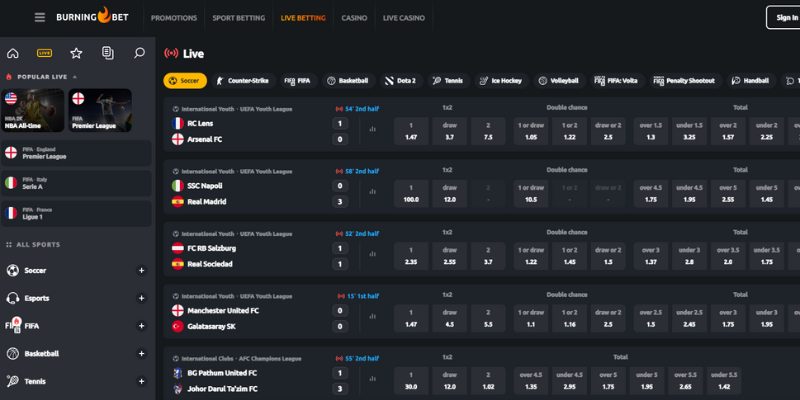Pick Johor Darul Ta'zim win at 1.02
800x400 pixels.
pos(488,380)
